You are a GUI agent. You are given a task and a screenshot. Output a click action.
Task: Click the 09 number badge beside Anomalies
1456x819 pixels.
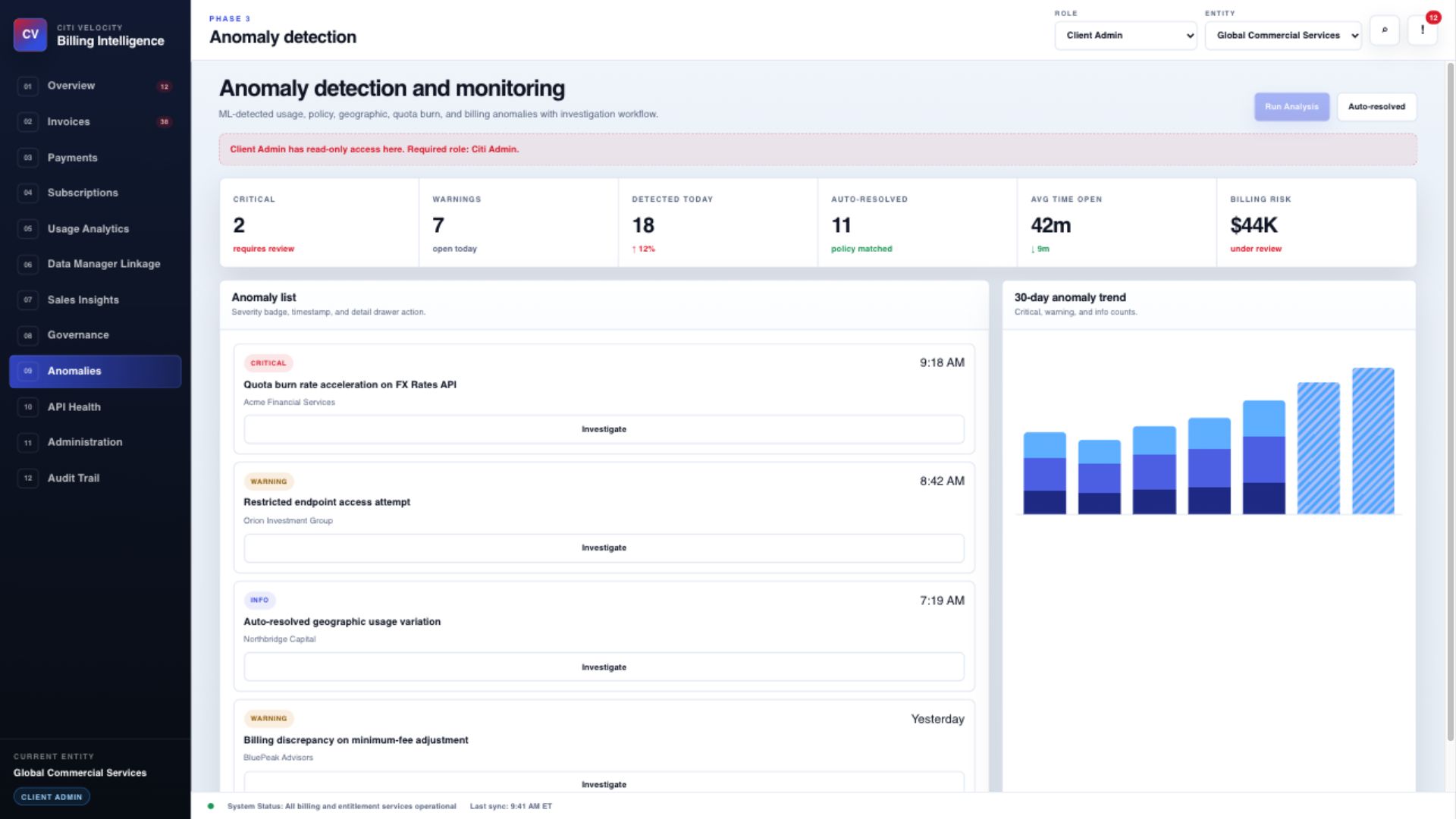[28, 371]
